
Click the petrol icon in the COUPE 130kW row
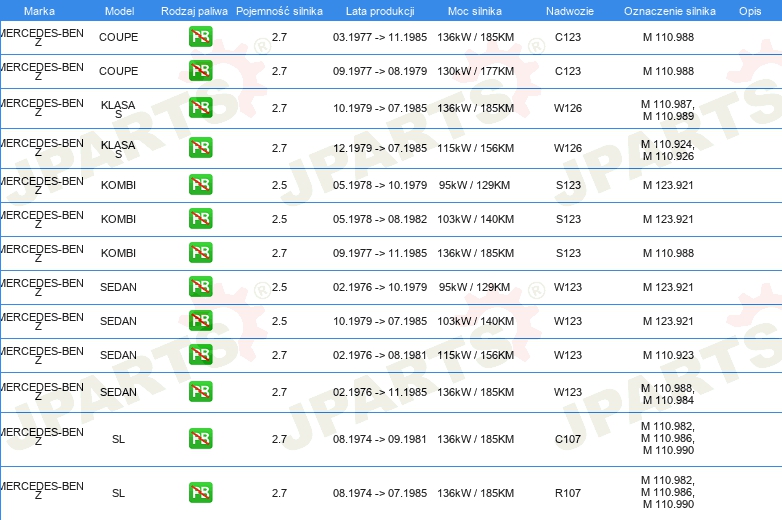(x=200, y=70)
